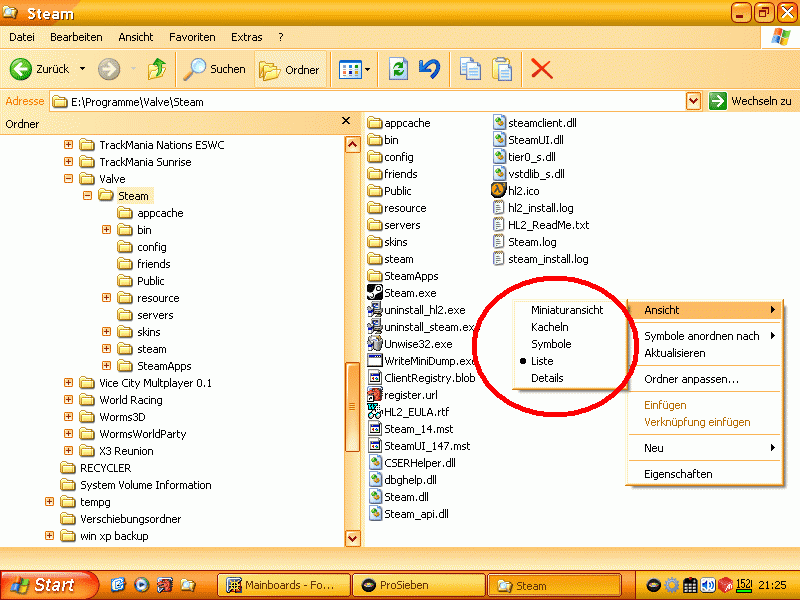Select the SteamApps folder icon in list

(x=375, y=276)
